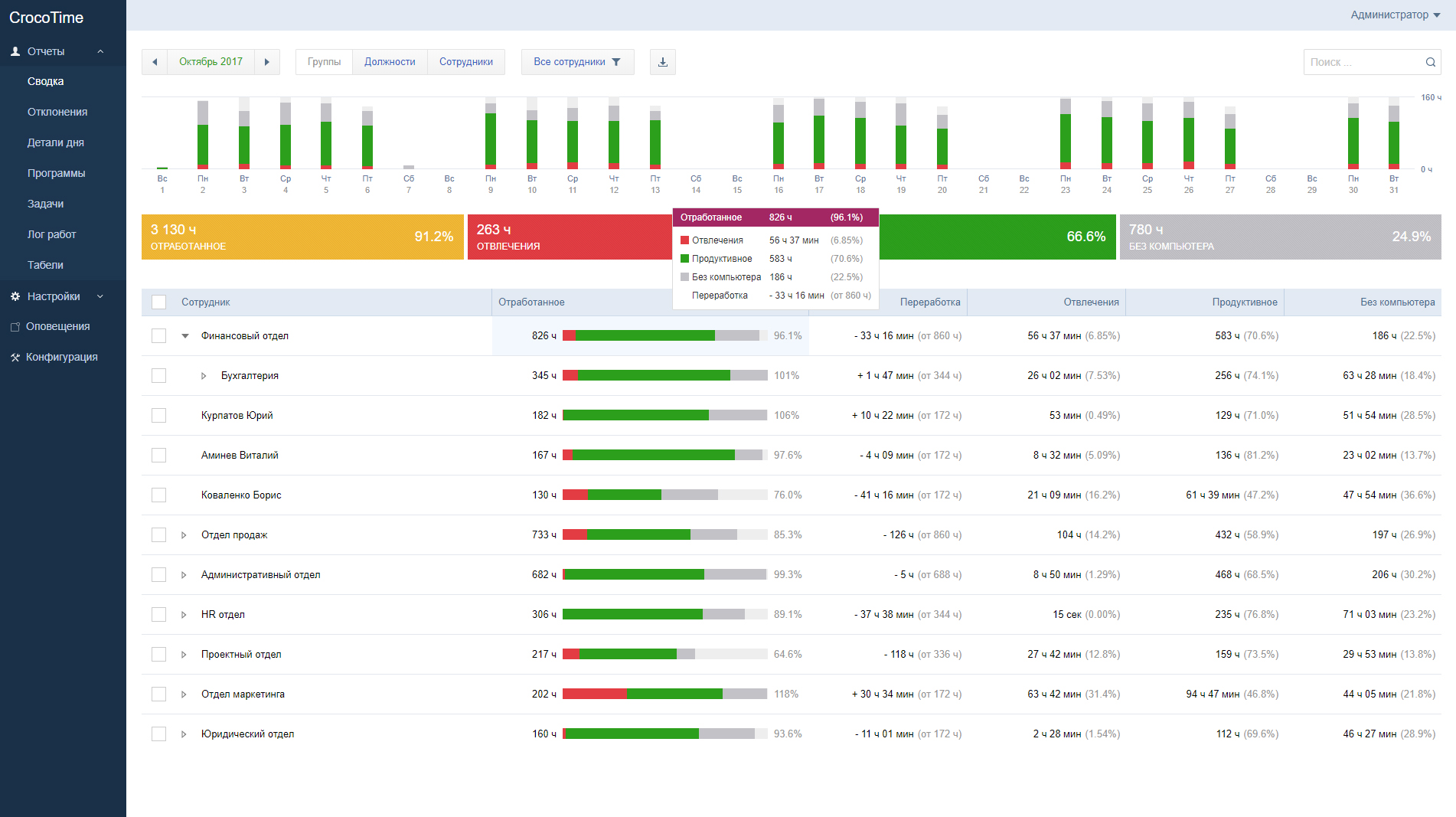Check the Курпатов Юрий row checkbox
Image resolution: width=1456 pixels, height=817 pixels.
pos(159,416)
